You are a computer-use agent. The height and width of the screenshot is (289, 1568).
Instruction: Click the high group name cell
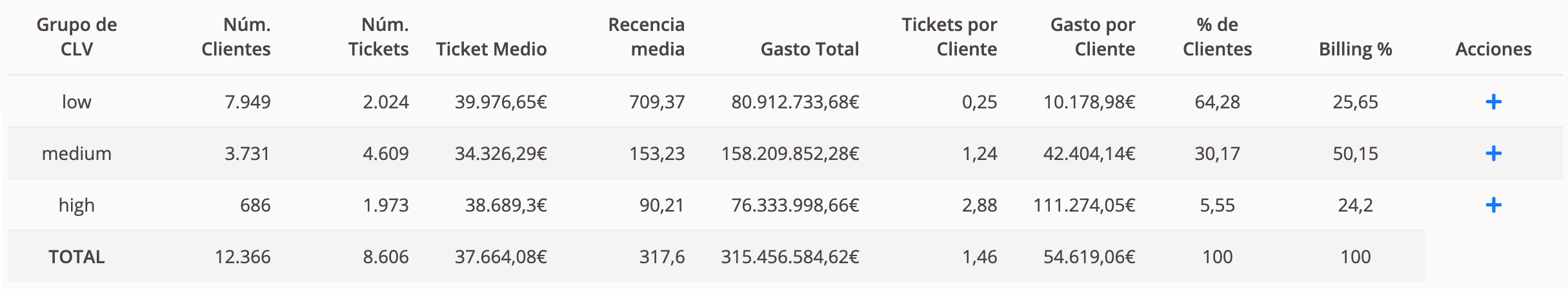pyautogui.click(x=77, y=205)
